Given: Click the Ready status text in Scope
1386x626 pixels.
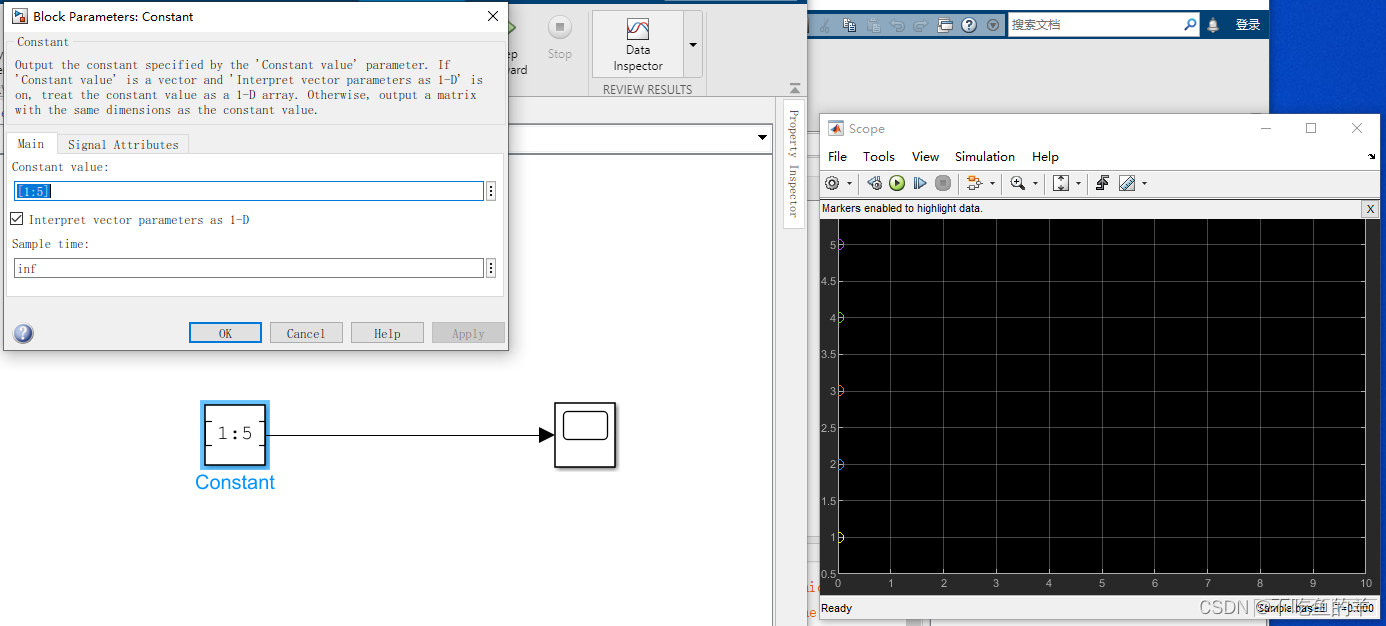Looking at the screenshot, I should (837, 608).
